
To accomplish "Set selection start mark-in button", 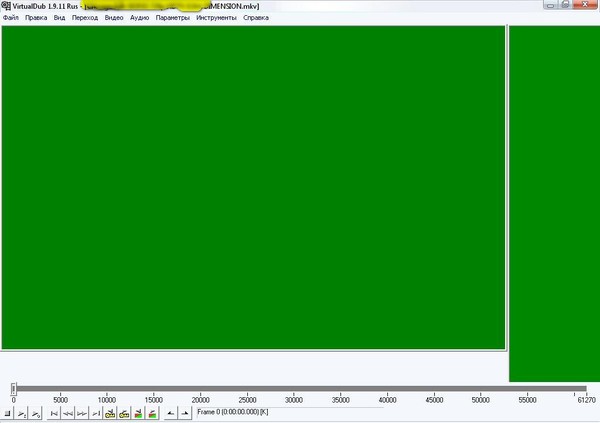I will tap(171, 413).
